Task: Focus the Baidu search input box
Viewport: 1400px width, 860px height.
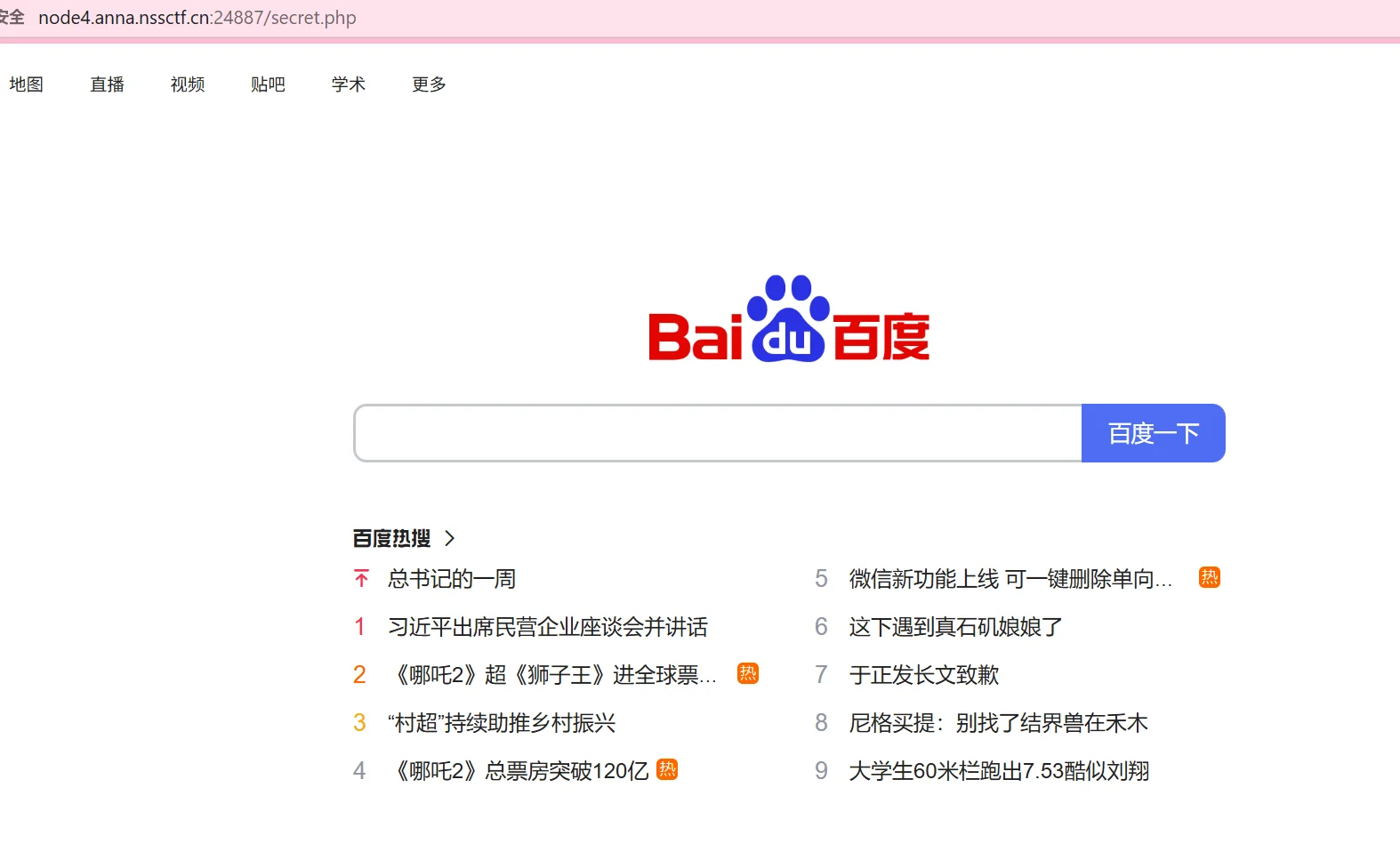Action: pyautogui.click(x=717, y=433)
